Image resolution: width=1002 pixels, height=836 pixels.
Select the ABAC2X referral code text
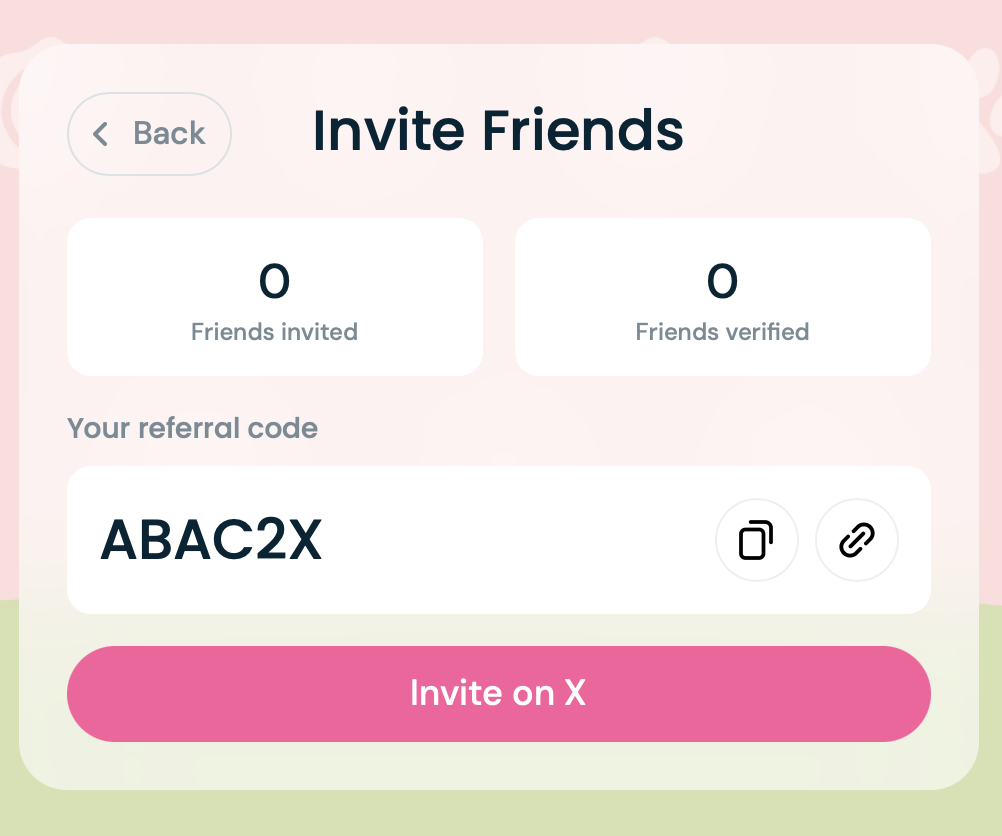click(x=211, y=541)
